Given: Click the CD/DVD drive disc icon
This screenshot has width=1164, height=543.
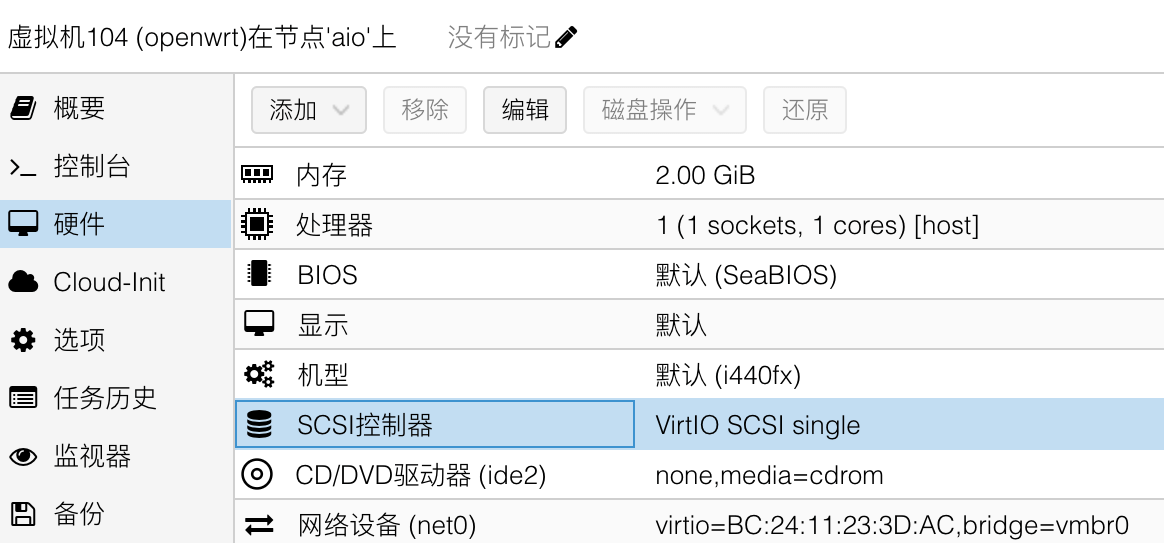Looking at the screenshot, I should coord(257,475).
